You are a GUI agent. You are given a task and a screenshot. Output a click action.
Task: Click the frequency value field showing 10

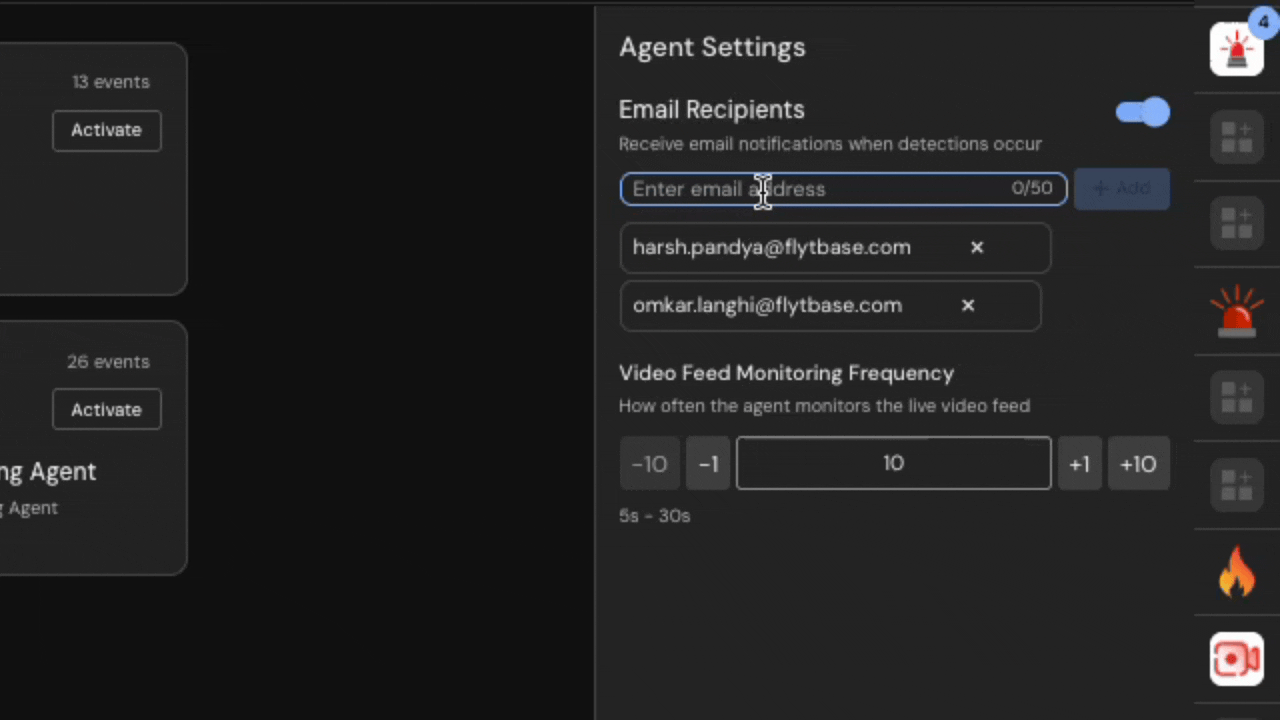coord(893,463)
